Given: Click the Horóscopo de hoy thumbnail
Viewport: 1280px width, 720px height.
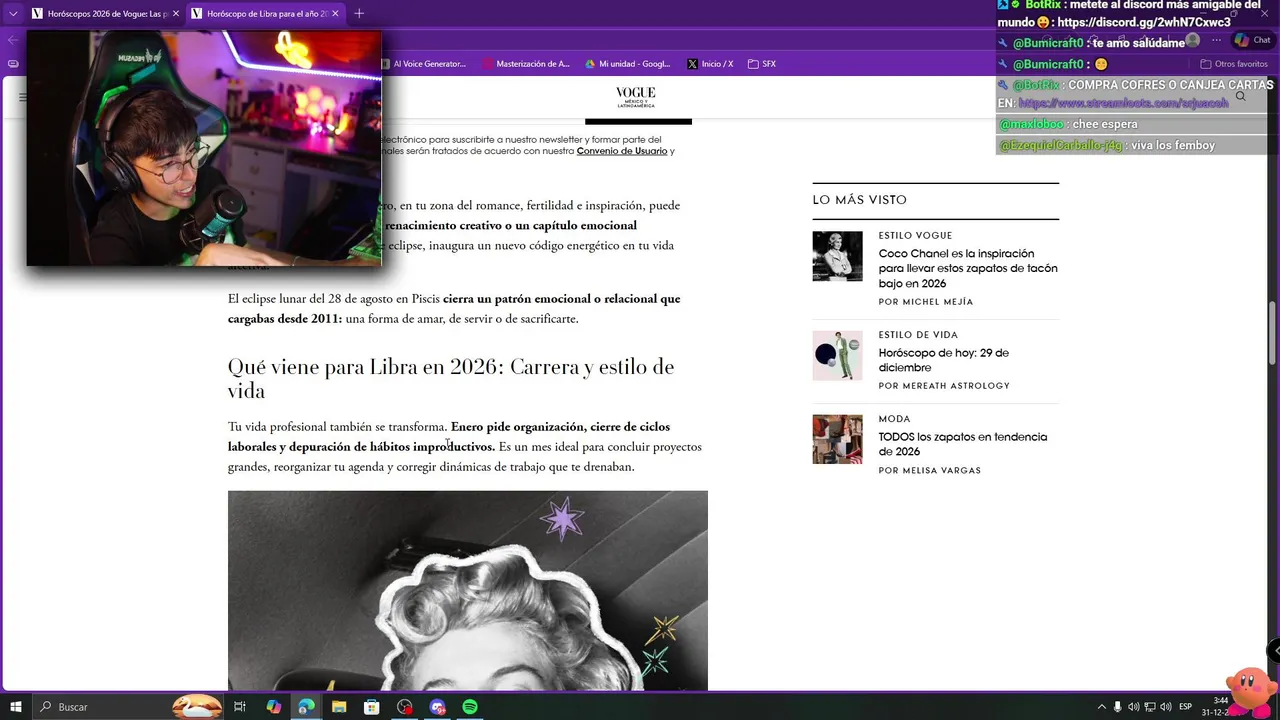Looking at the screenshot, I should (837, 355).
